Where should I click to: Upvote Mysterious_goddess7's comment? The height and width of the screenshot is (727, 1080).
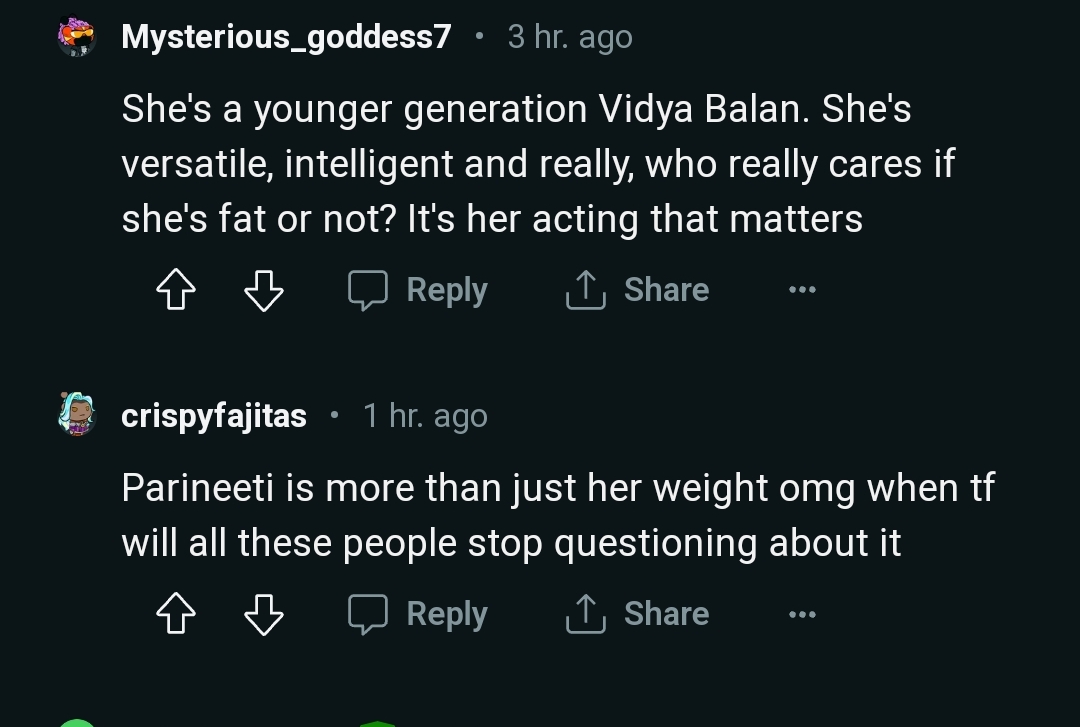(x=176, y=291)
